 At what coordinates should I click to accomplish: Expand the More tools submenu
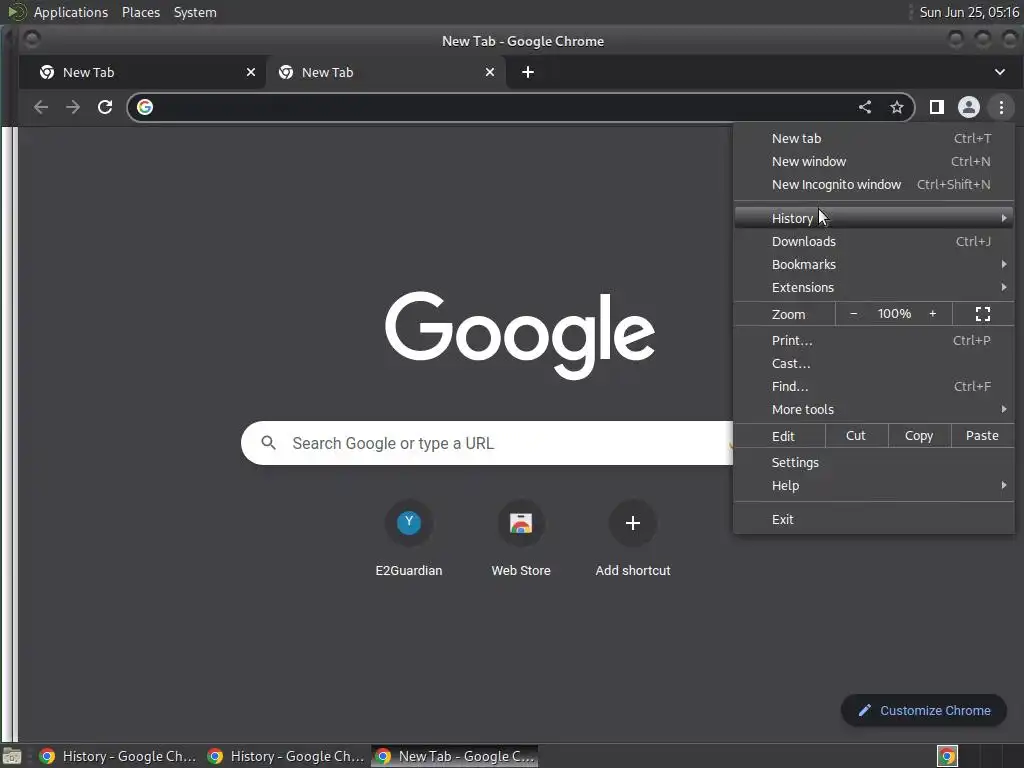pos(874,409)
